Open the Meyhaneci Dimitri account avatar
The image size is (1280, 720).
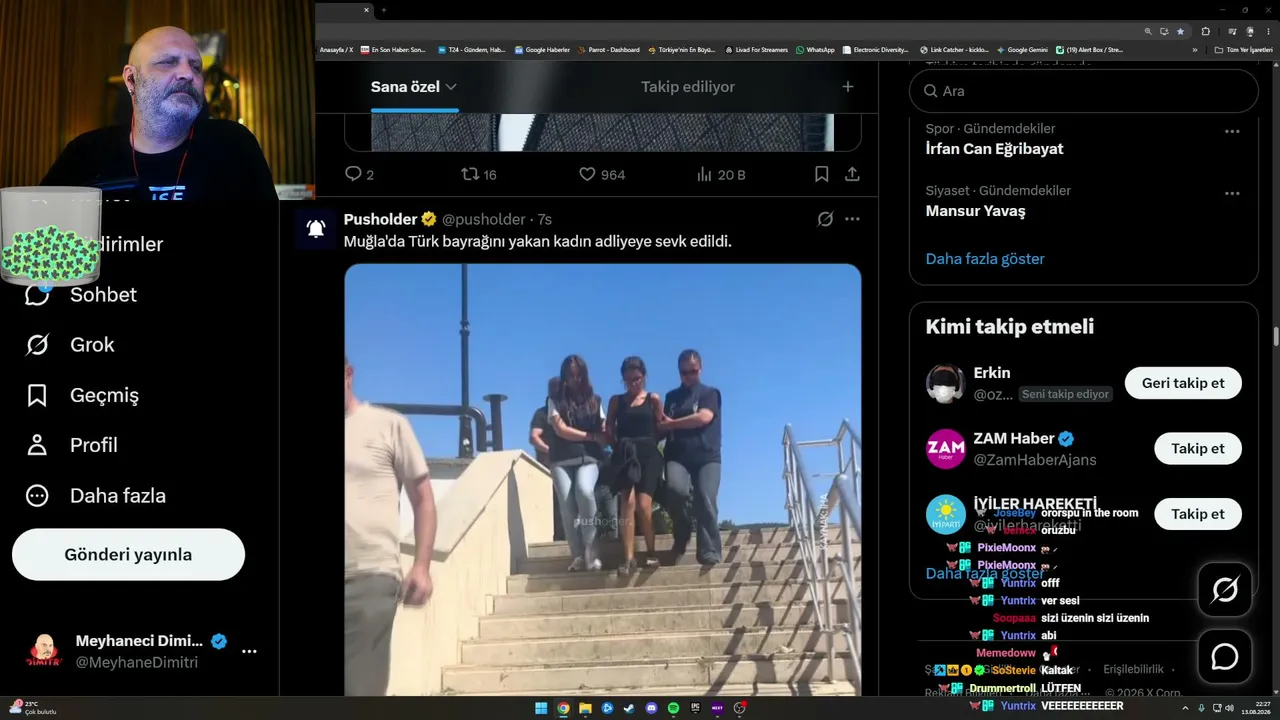tap(43, 651)
